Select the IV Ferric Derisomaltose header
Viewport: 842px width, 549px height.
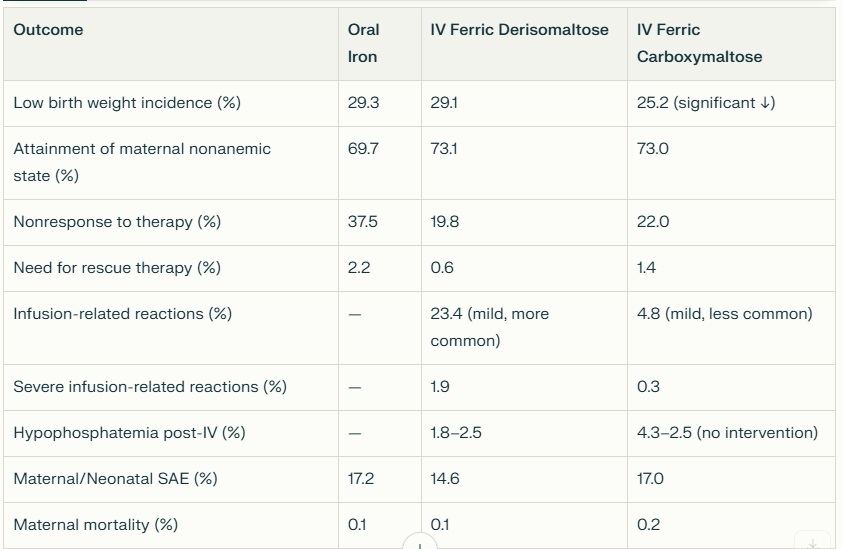pos(519,30)
